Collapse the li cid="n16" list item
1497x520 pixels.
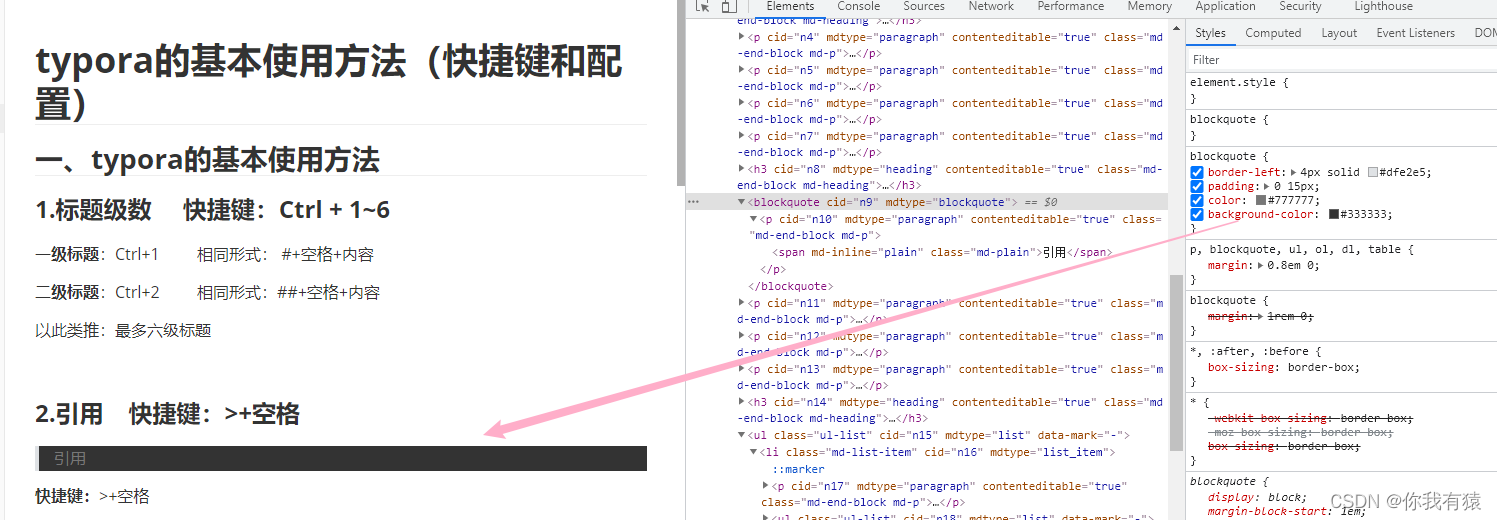(755, 452)
